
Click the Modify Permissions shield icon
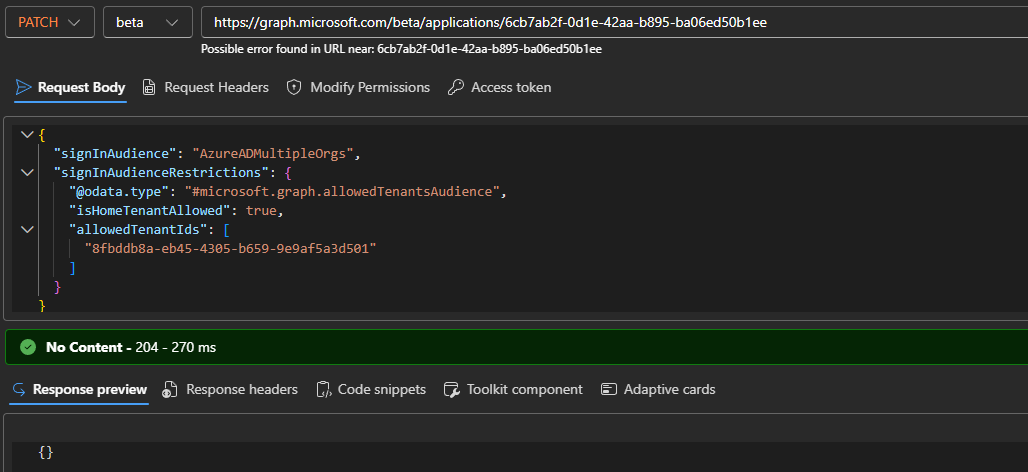pos(294,87)
